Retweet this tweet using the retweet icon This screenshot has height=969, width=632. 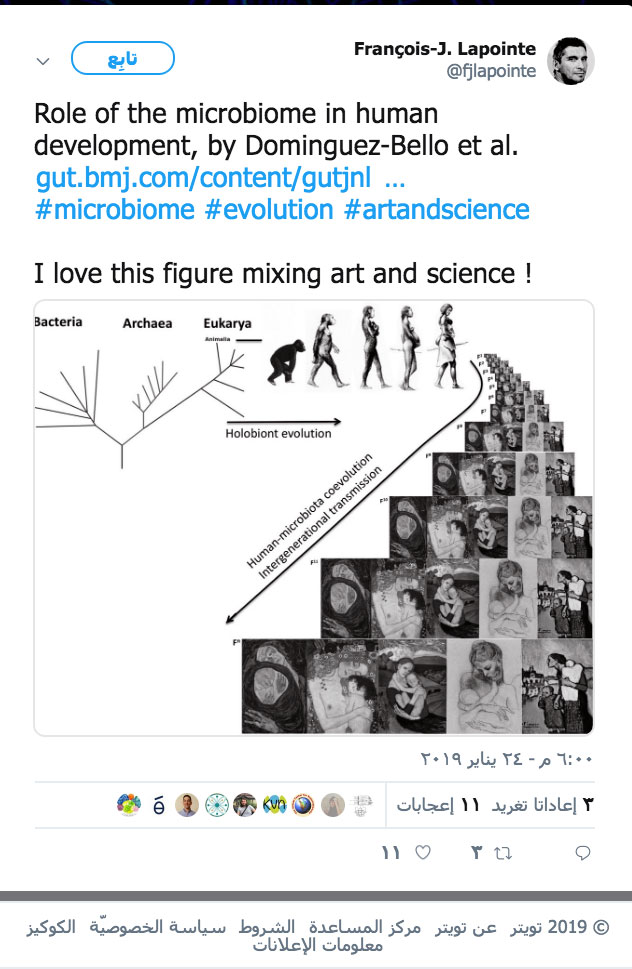(x=504, y=853)
